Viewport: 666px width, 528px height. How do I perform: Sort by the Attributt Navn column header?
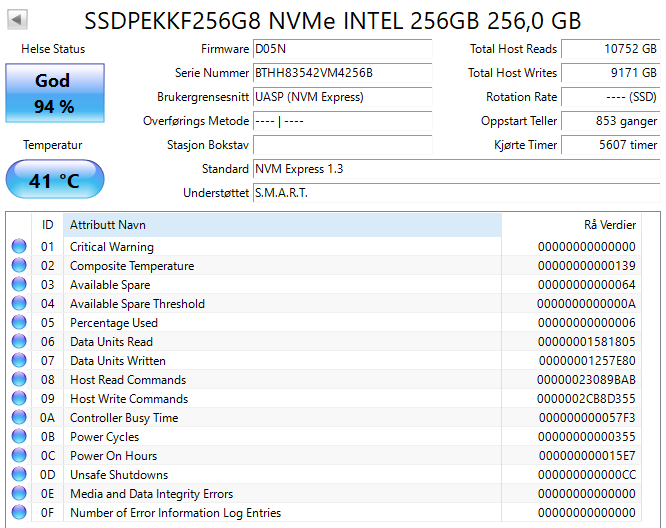tap(280, 225)
